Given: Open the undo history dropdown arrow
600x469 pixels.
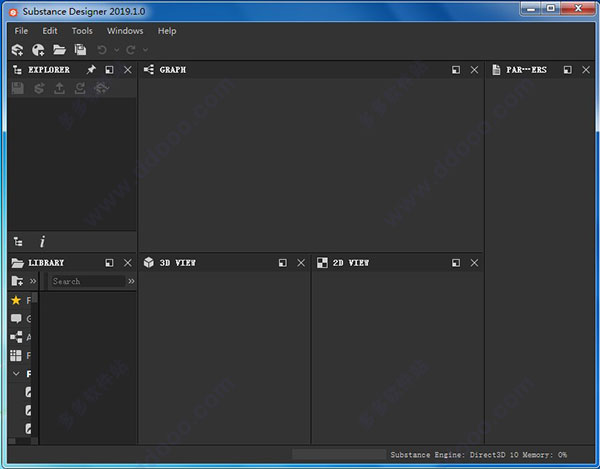Looking at the screenshot, I should pos(117,50).
